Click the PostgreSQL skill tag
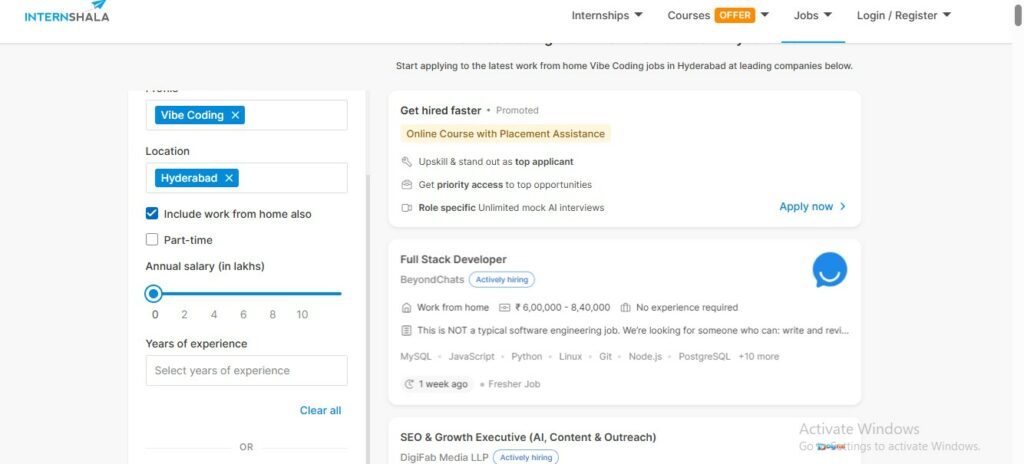Screen dimensions: 1024x464 pos(704,357)
